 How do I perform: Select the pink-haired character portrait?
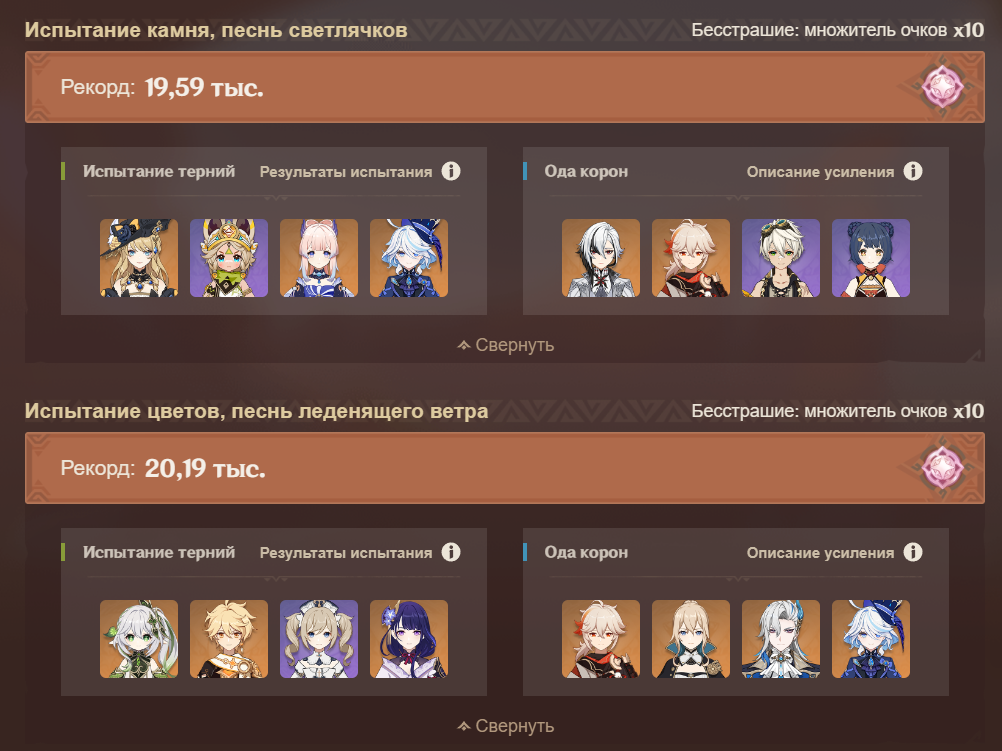tap(319, 258)
